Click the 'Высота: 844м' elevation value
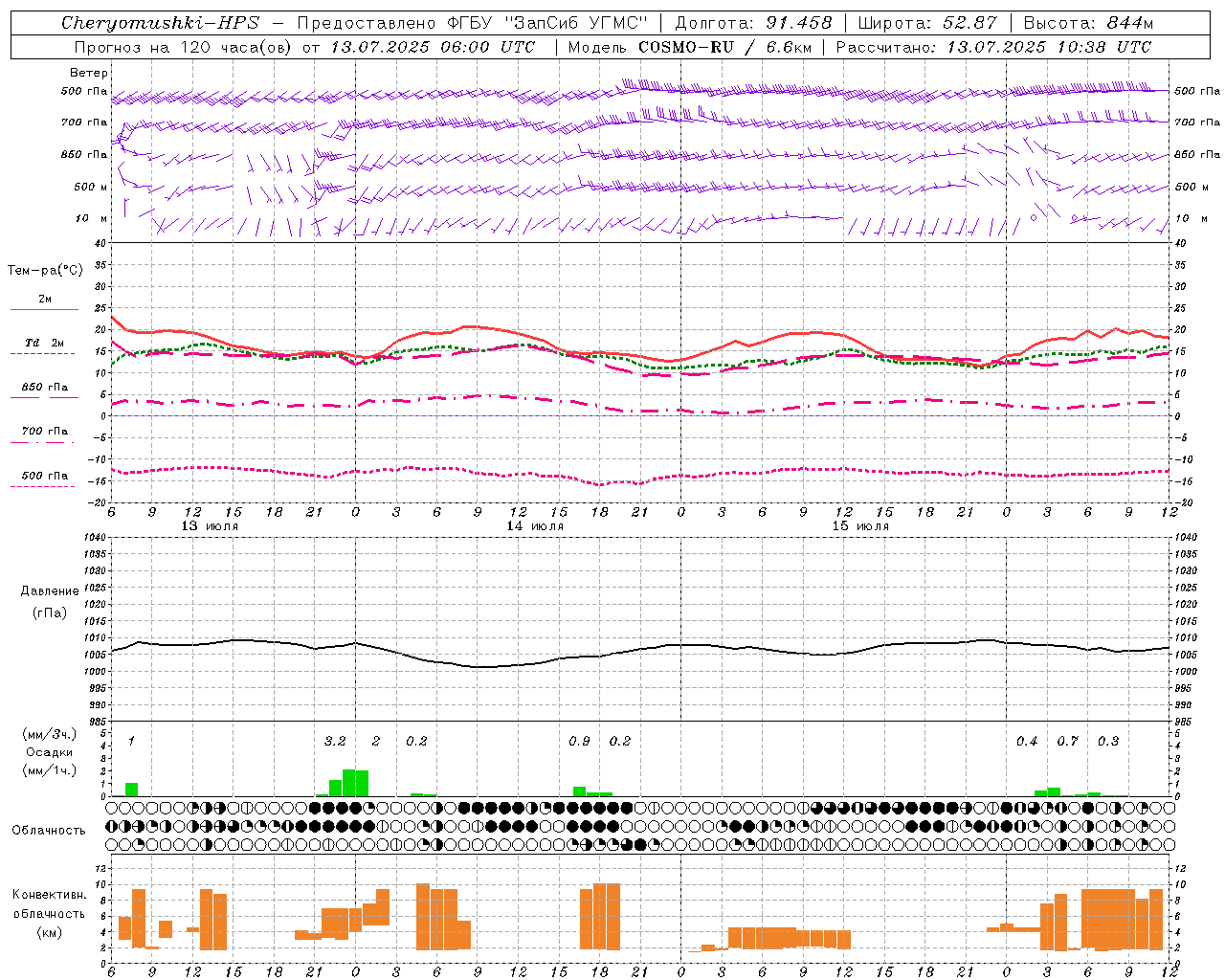The height and width of the screenshot is (980, 1225). (x=1088, y=23)
